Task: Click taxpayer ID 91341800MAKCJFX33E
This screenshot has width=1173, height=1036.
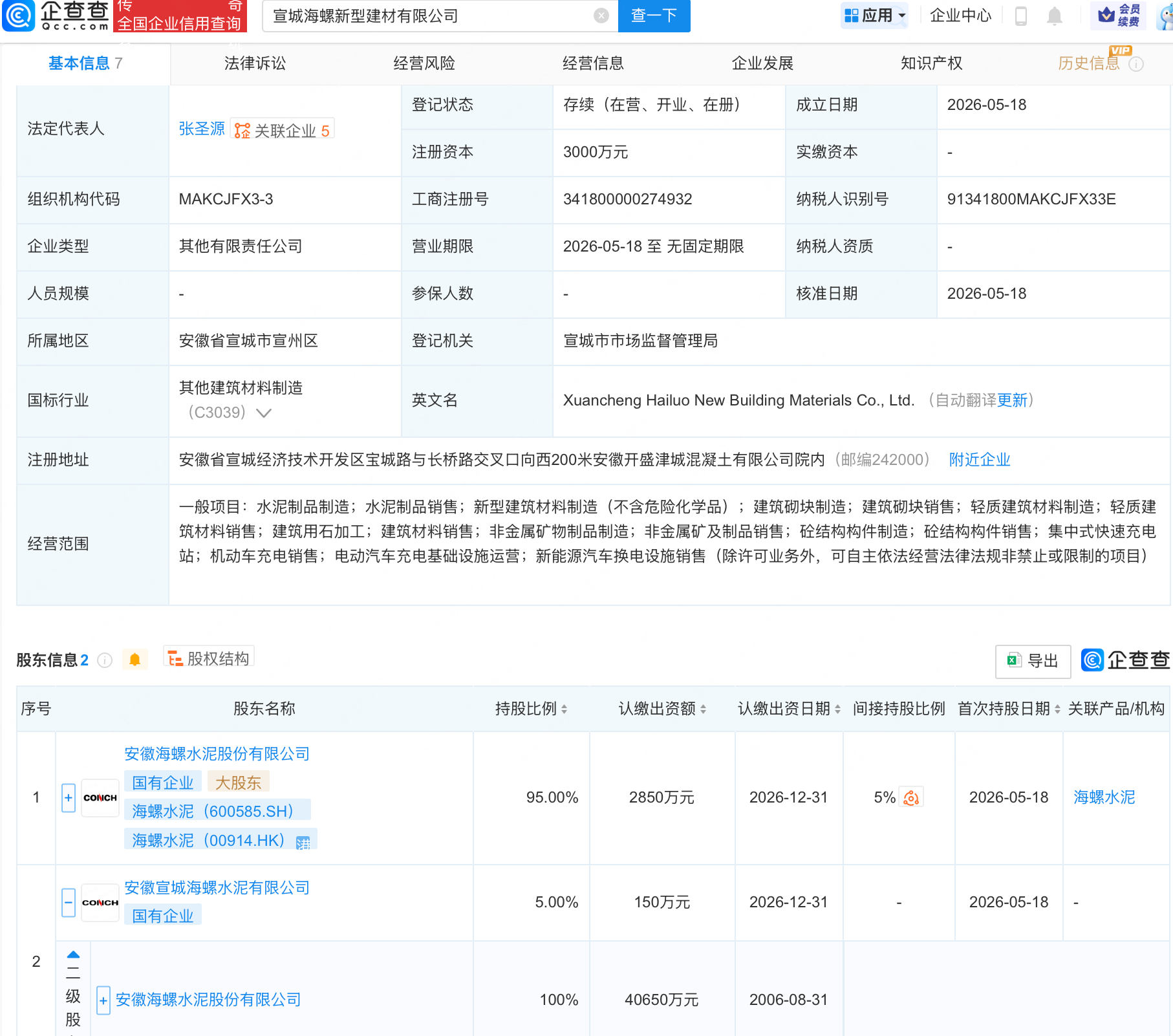Action: point(1031,199)
